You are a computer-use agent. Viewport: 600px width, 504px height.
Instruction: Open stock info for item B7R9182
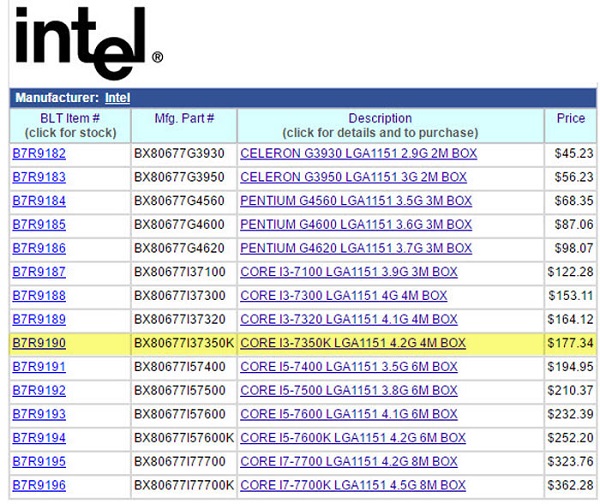[39, 153]
